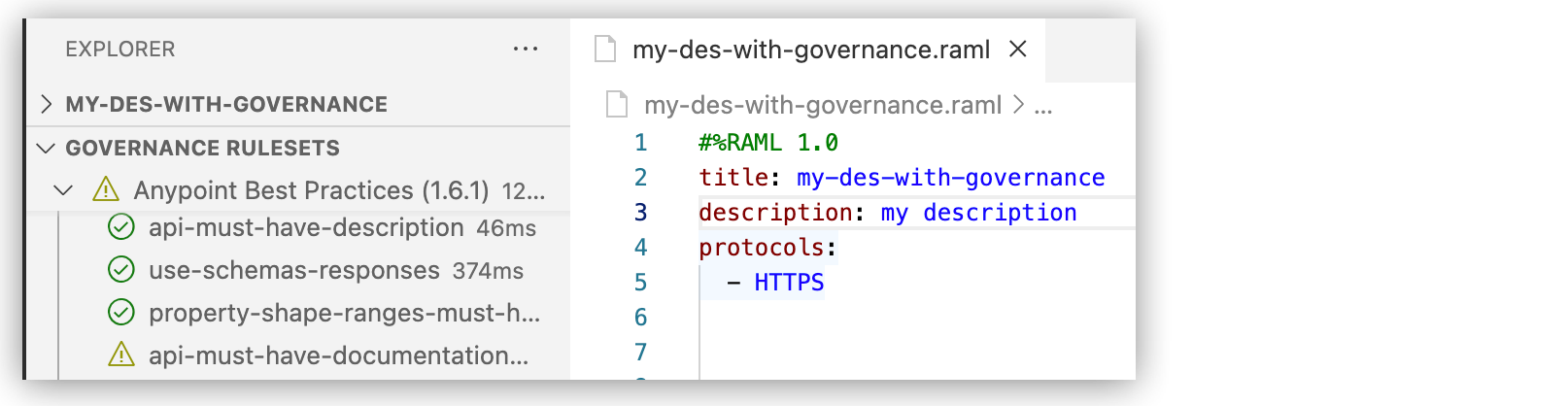Click green check icon for use-schemas-responses
Viewport: 1568px width, 406px height.
tap(120, 269)
